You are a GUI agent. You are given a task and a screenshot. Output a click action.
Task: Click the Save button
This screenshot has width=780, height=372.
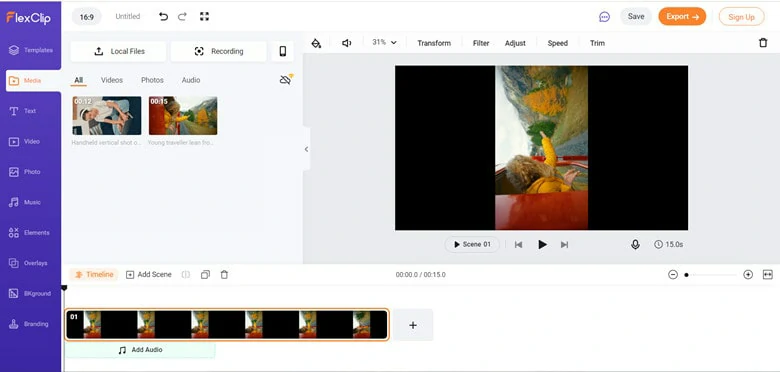[x=636, y=16]
